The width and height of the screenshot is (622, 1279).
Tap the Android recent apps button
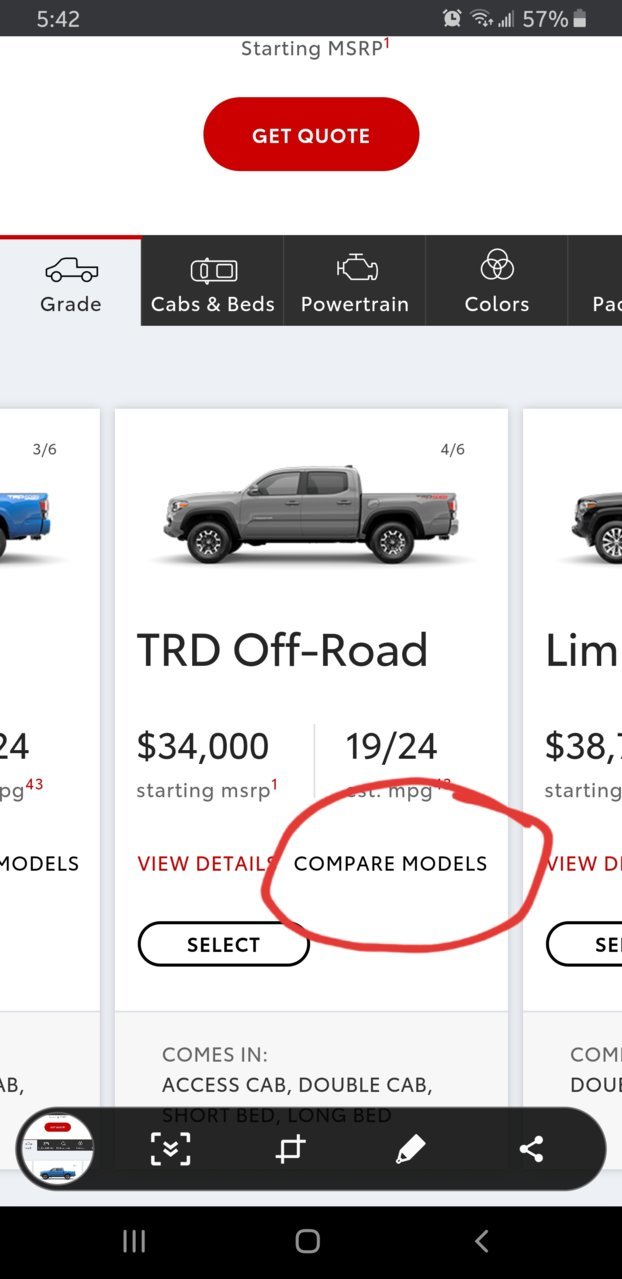[134, 1241]
